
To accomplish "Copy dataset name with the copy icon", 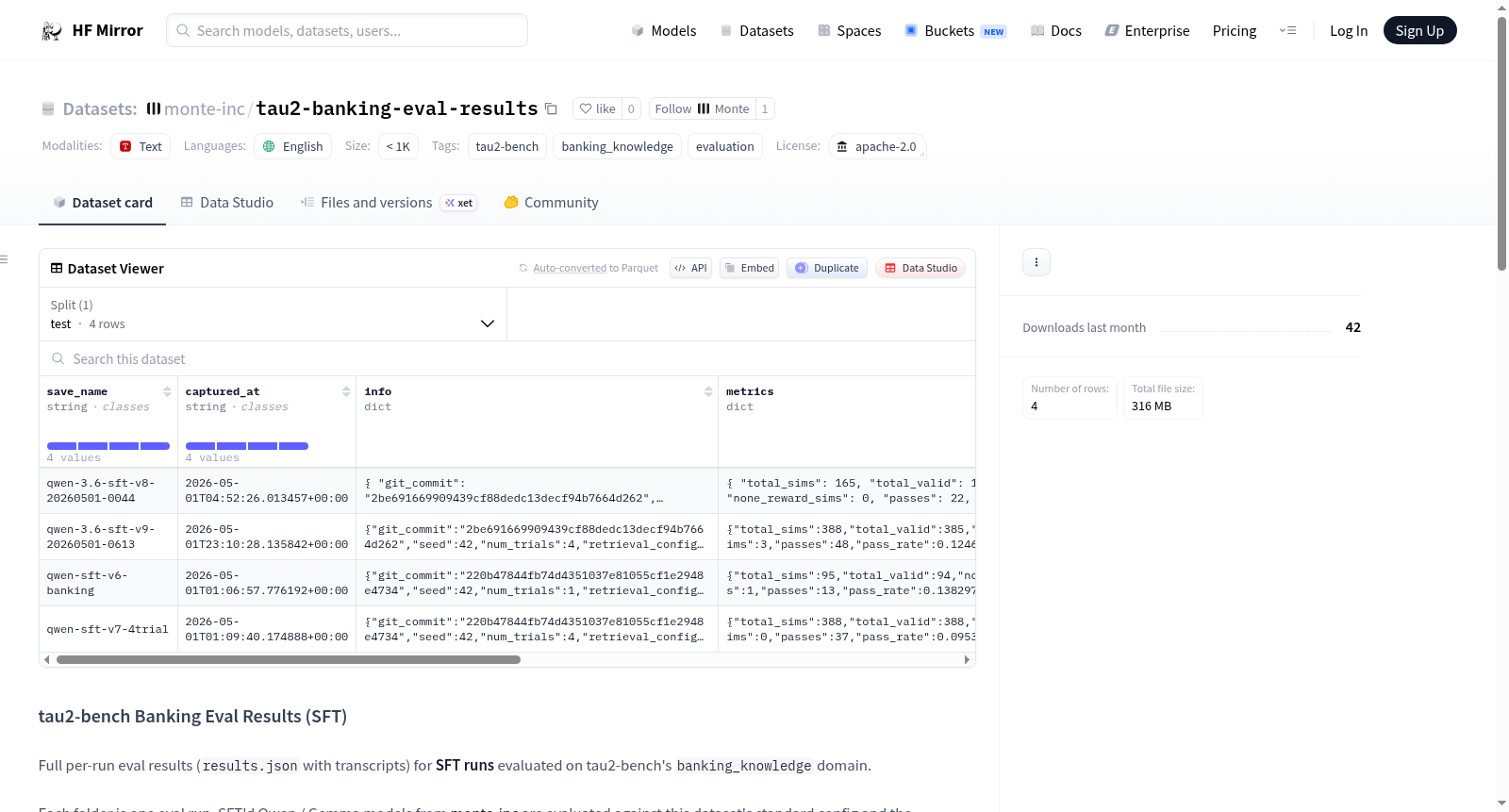I will point(551,109).
